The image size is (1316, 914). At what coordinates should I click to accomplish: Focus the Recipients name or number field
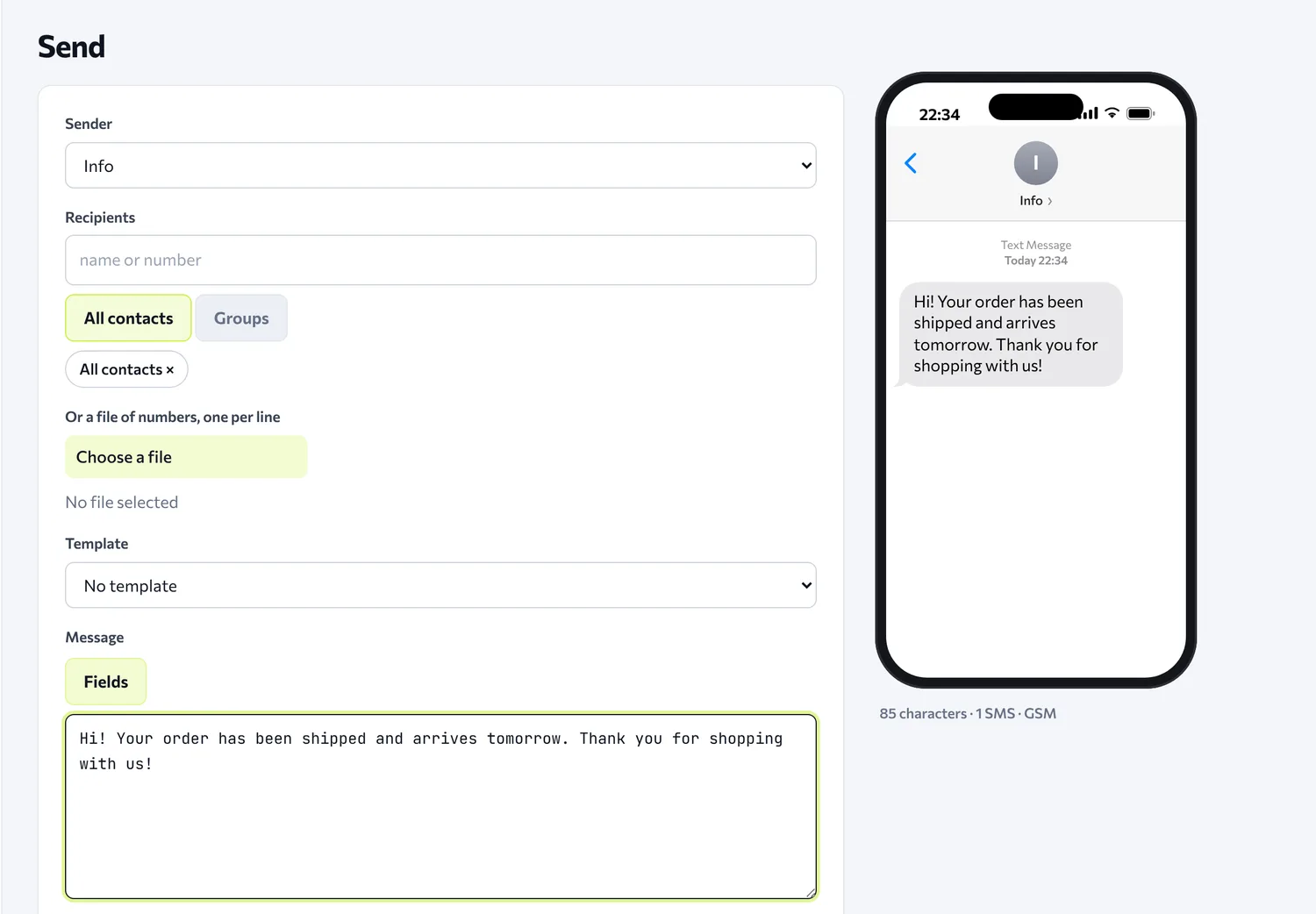(440, 260)
